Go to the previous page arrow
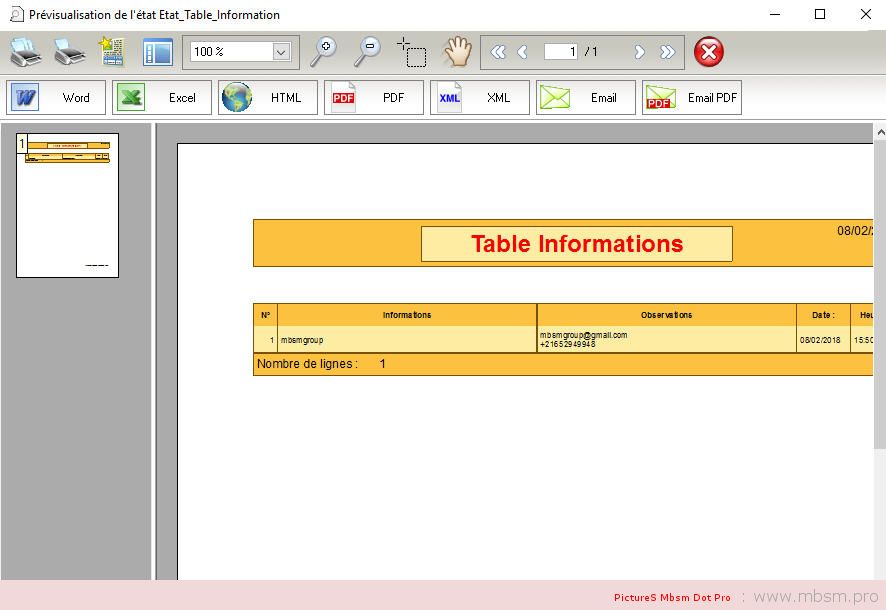 (521, 52)
